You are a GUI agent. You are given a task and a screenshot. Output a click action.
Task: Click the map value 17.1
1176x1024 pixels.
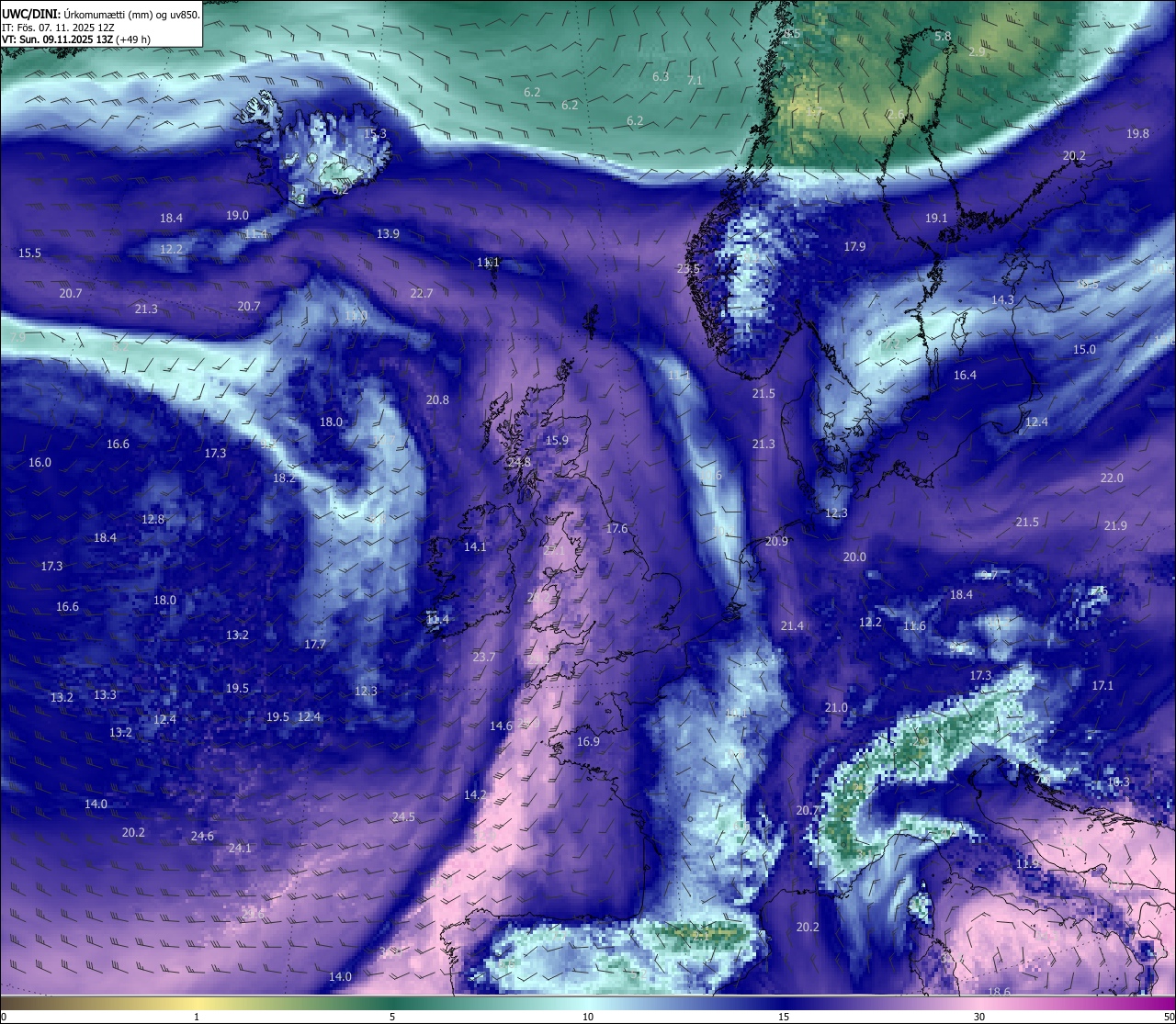[1102, 686]
